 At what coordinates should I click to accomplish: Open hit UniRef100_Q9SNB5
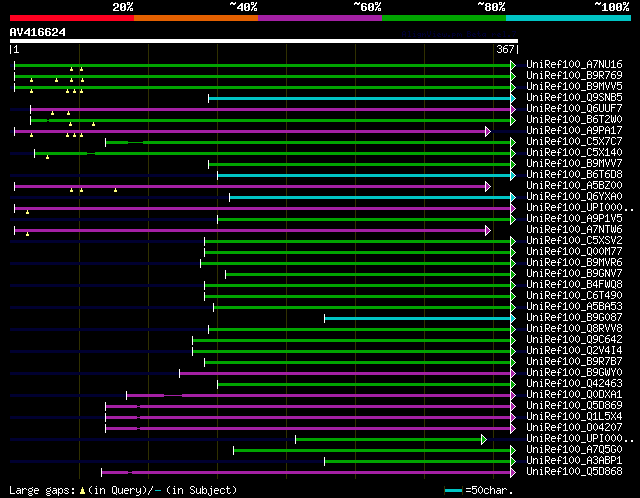(x=574, y=98)
